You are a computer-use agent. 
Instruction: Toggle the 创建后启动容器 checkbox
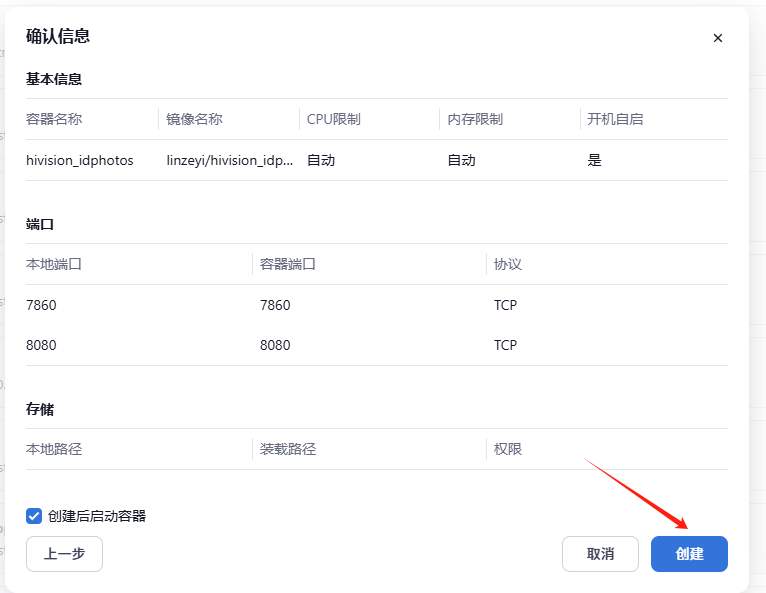[x=34, y=516]
